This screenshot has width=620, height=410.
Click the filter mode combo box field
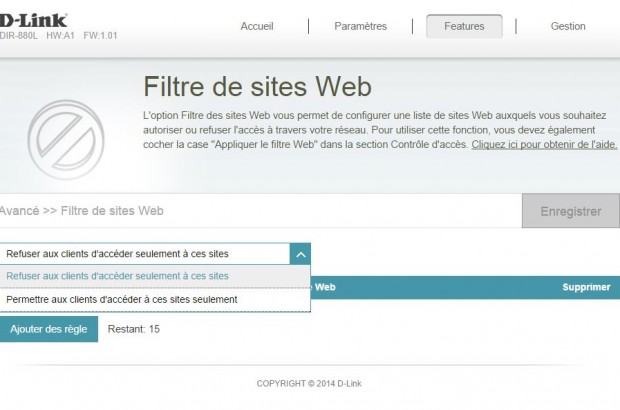tap(145, 254)
